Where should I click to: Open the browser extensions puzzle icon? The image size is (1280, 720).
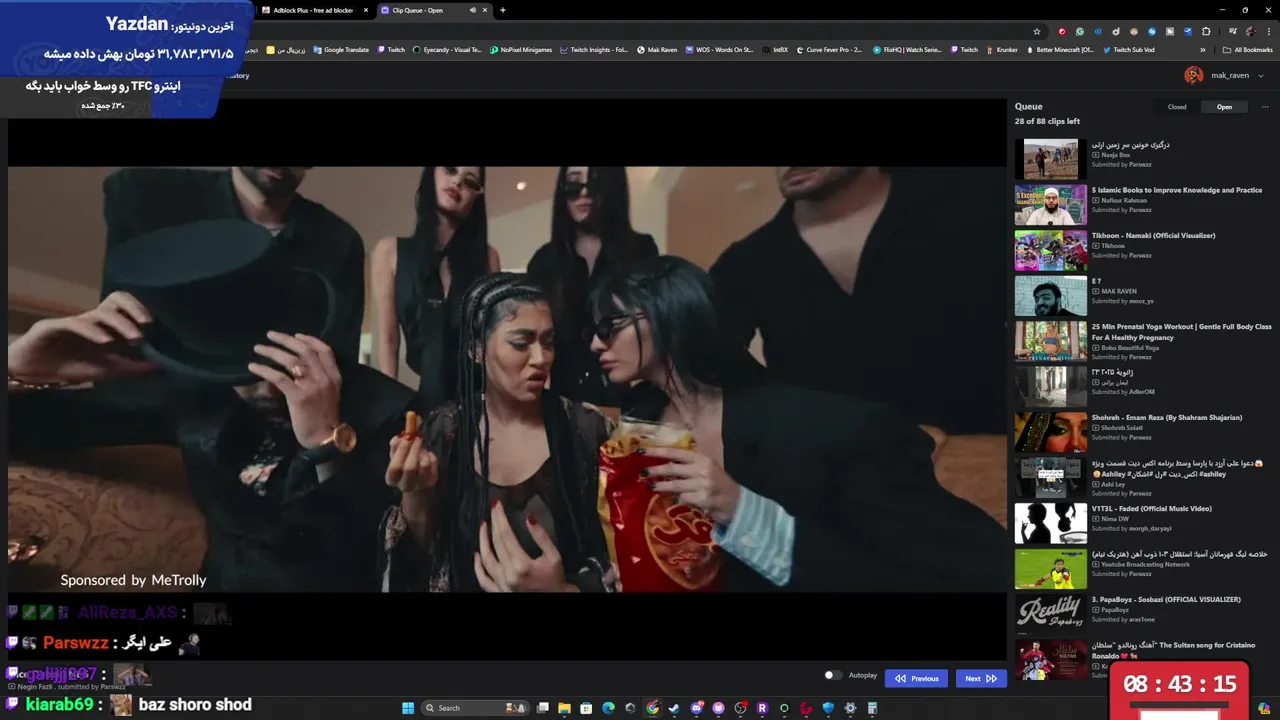pyautogui.click(x=1205, y=31)
